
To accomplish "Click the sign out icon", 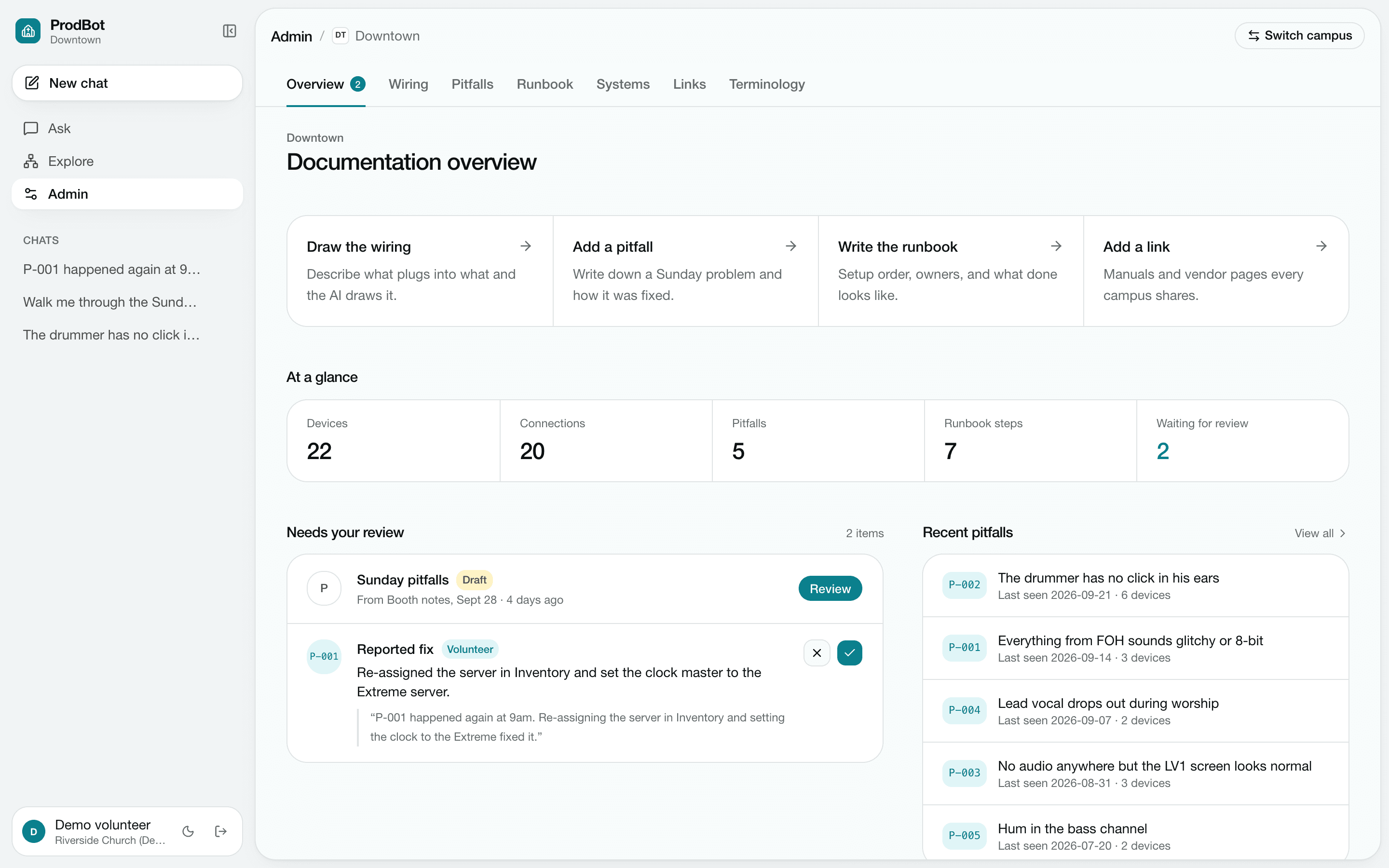I will 220,831.
